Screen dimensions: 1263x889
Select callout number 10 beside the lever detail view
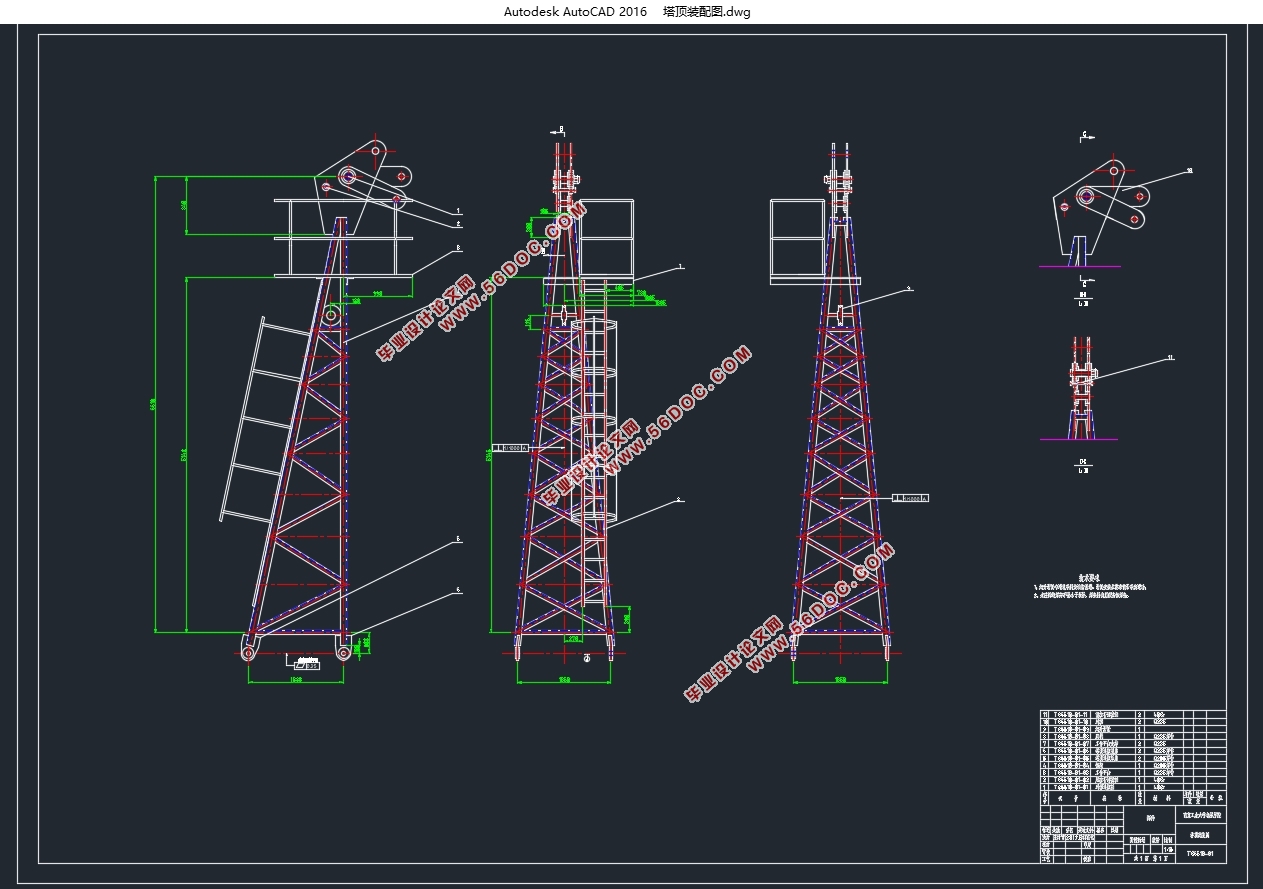(x=1189, y=171)
